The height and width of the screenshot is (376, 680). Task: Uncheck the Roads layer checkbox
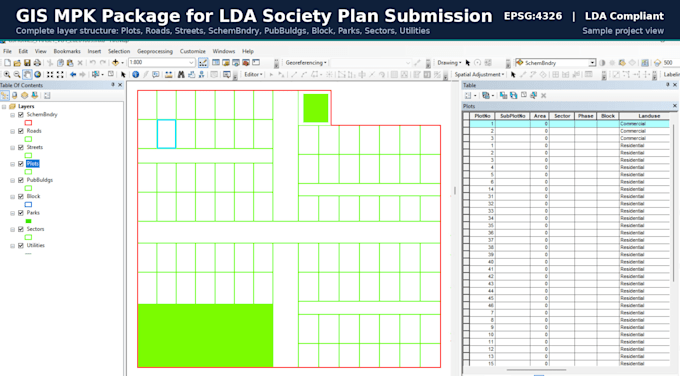[x=21, y=131]
